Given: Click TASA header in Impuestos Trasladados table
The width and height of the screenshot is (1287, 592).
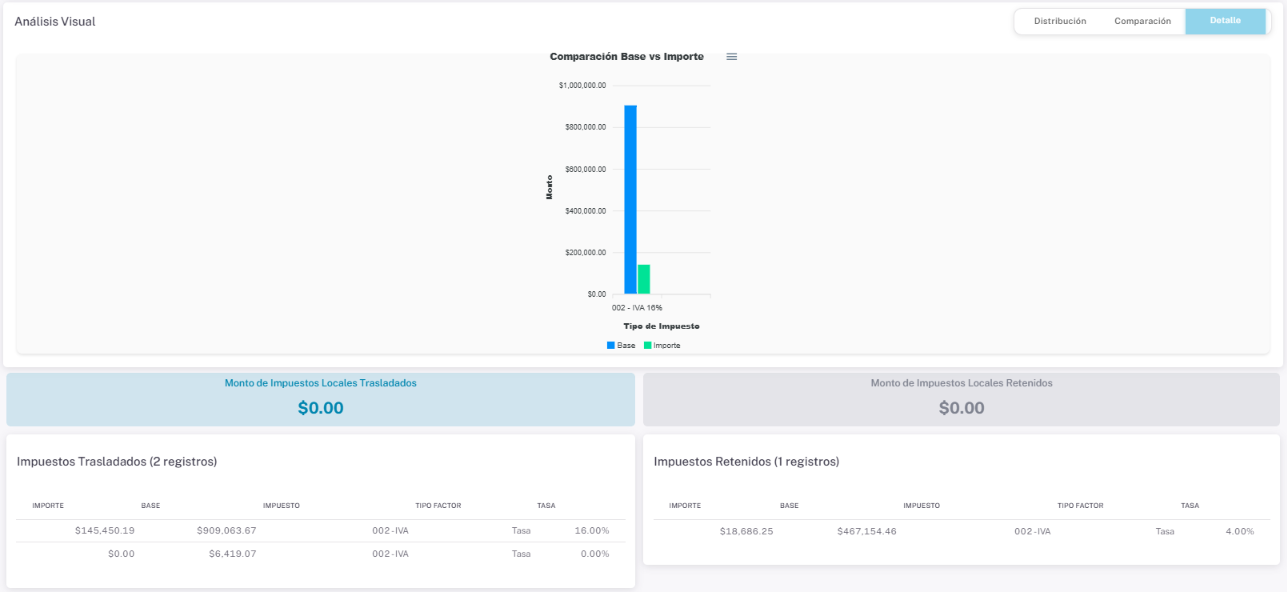Looking at the screenshot, I should 546,506.
